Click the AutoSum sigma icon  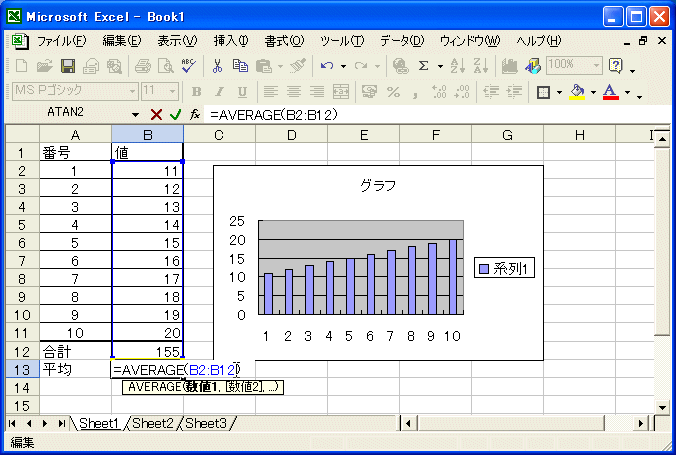424,66
